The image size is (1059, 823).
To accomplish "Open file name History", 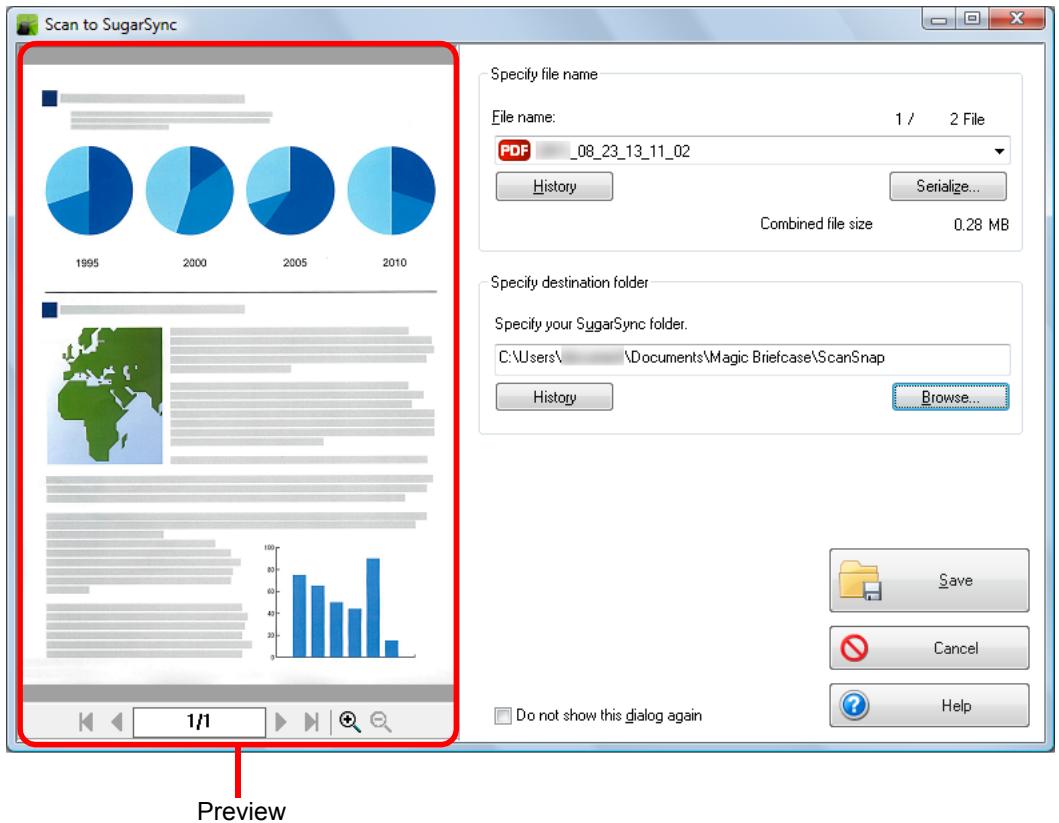I will point(554,186).
